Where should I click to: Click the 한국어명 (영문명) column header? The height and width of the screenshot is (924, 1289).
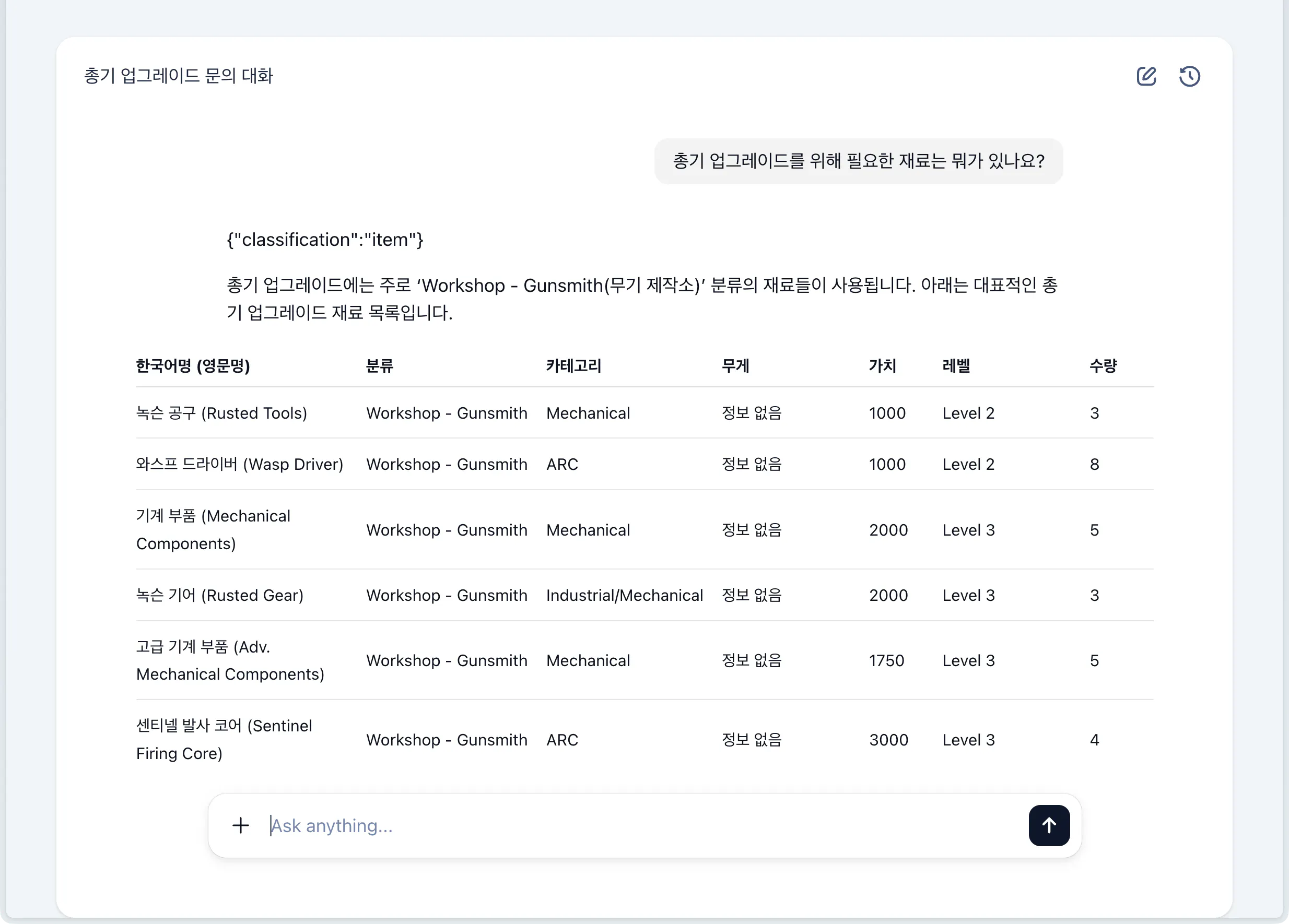point(193,366)
